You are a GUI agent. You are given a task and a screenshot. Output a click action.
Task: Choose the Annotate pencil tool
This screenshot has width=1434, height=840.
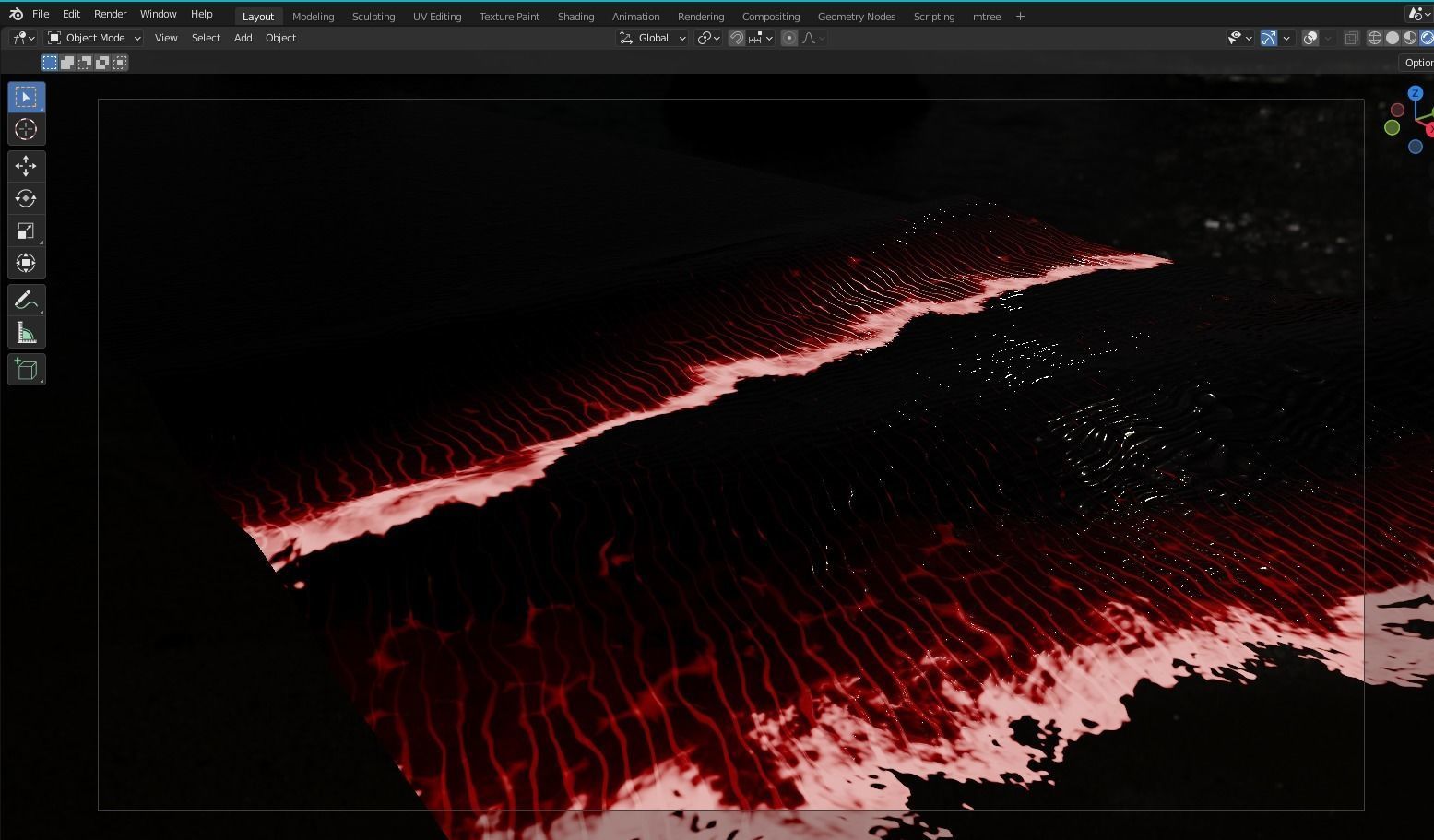point(26,300)
